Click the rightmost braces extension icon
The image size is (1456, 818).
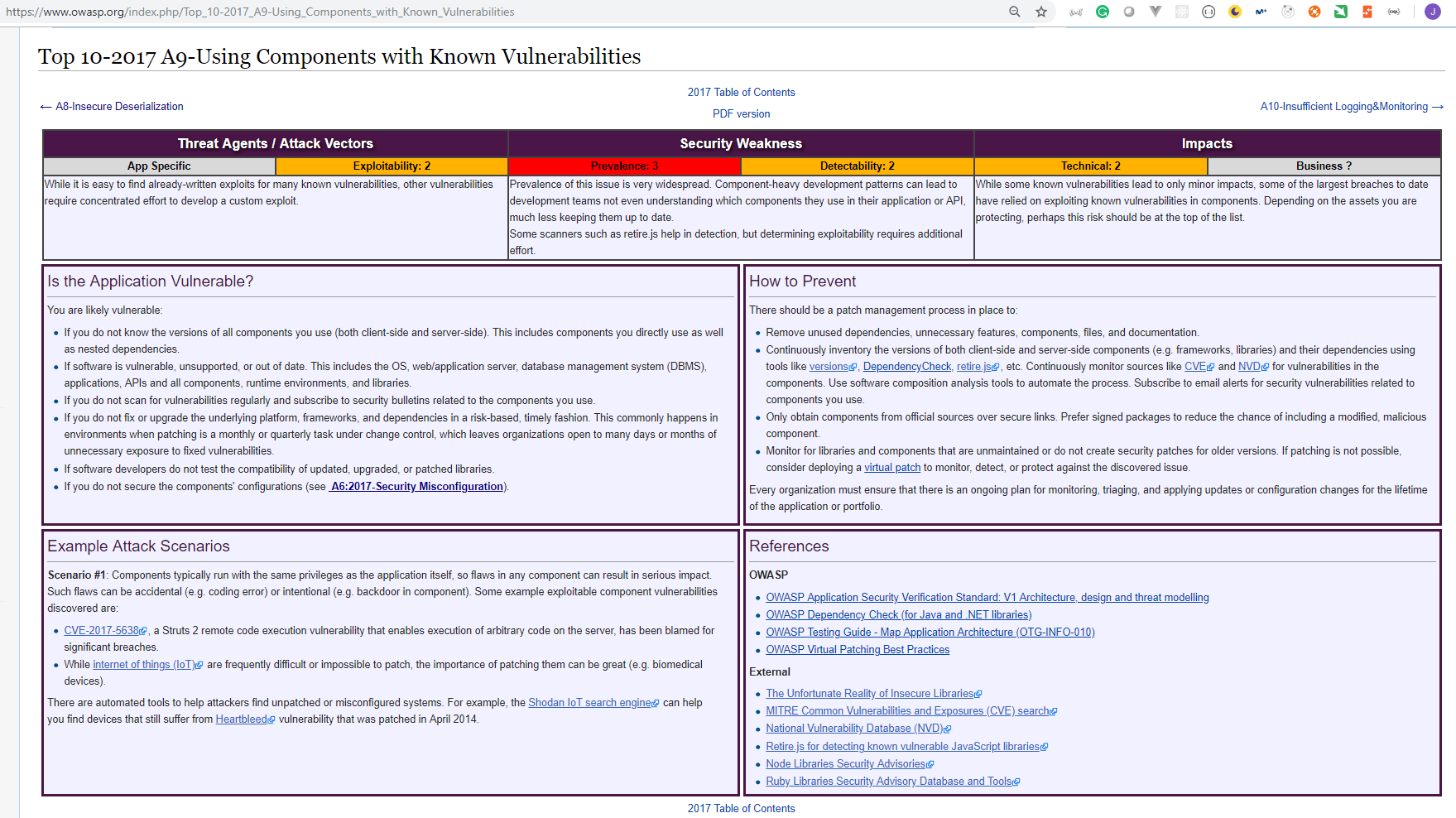coord(1394,12)
